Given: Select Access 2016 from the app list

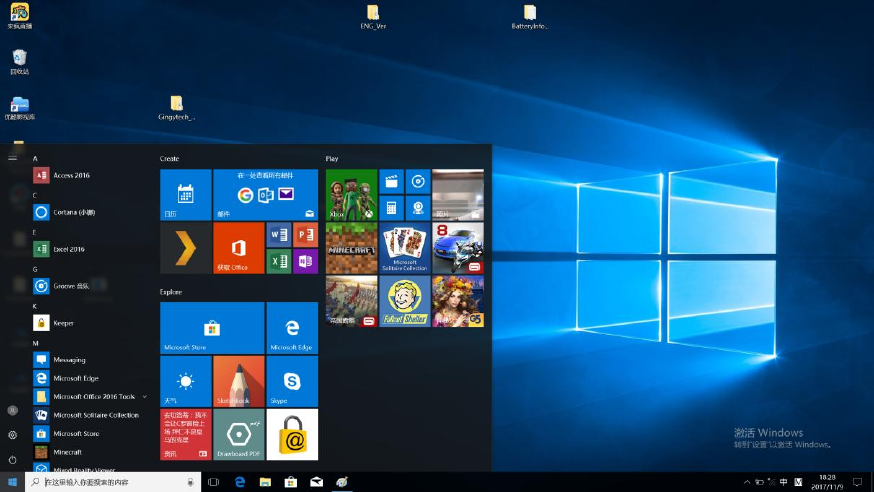Looking at the screenshot, I should 71,175.
